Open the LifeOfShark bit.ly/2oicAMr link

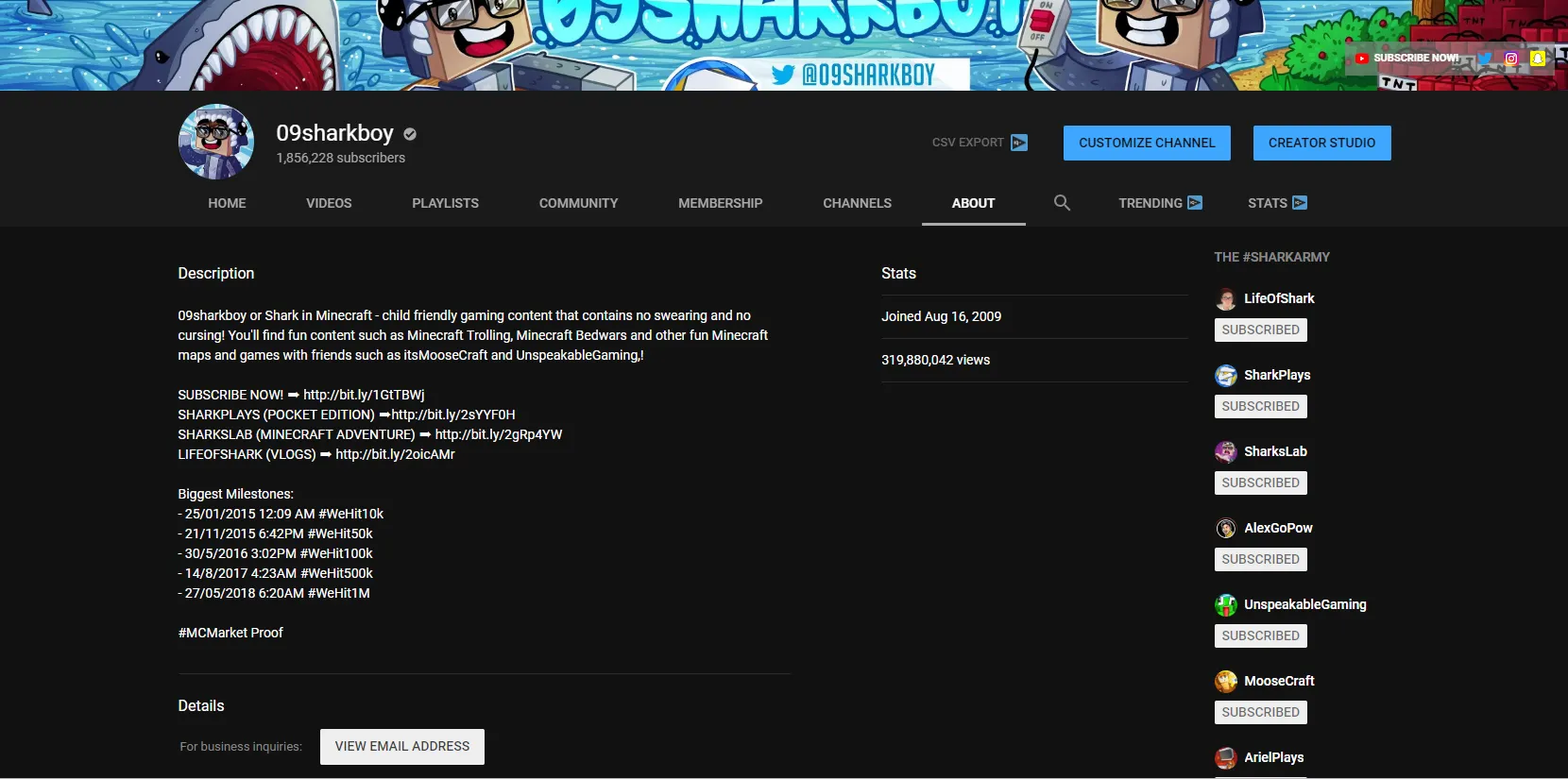tap(395, 454)
